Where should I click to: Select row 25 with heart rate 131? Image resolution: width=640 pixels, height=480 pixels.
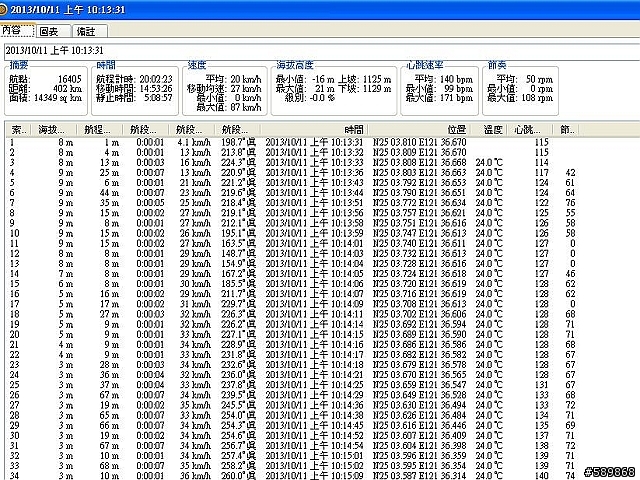coord(293,385)
